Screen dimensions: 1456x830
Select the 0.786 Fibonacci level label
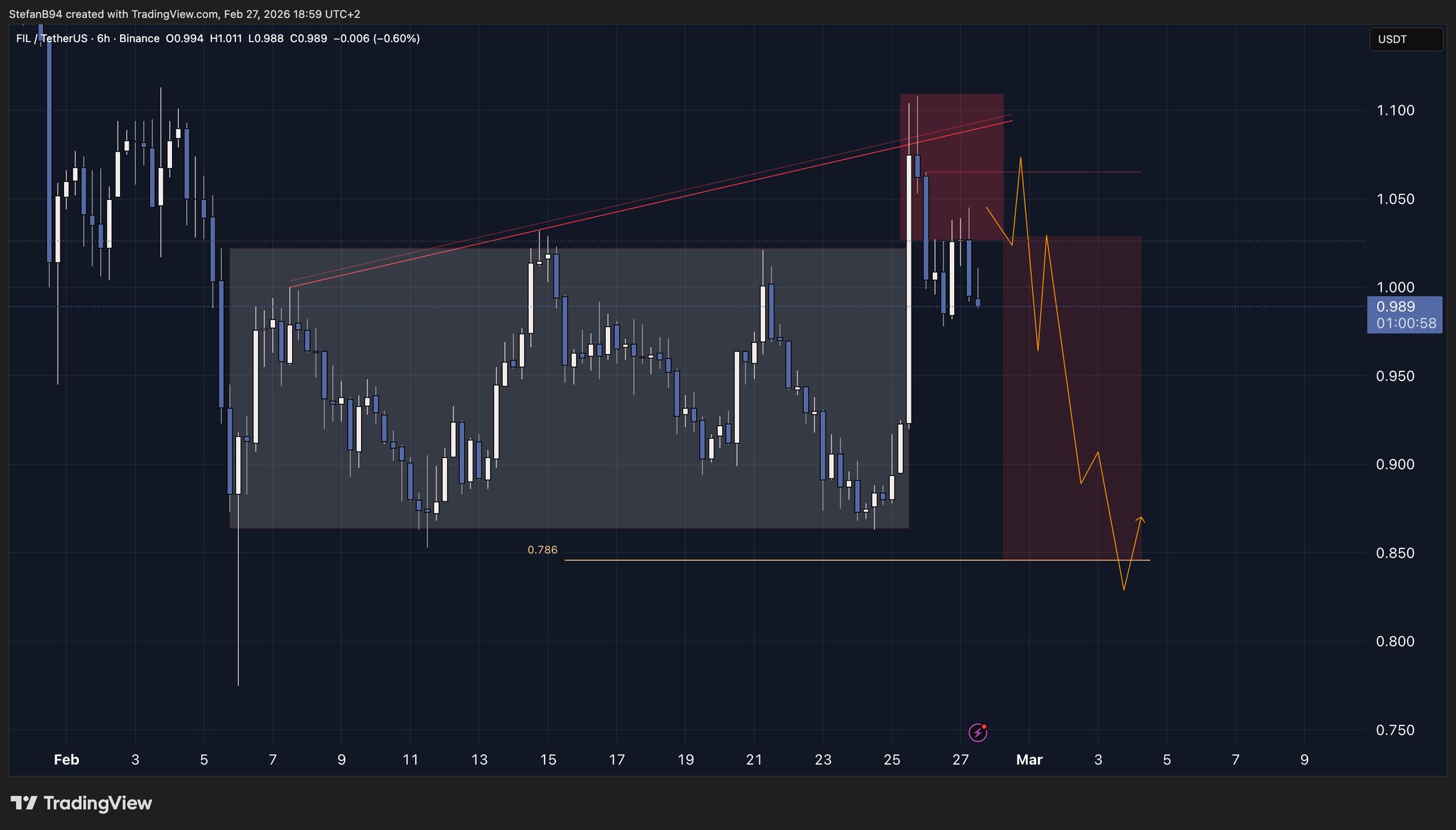click(x=542, y=550)
